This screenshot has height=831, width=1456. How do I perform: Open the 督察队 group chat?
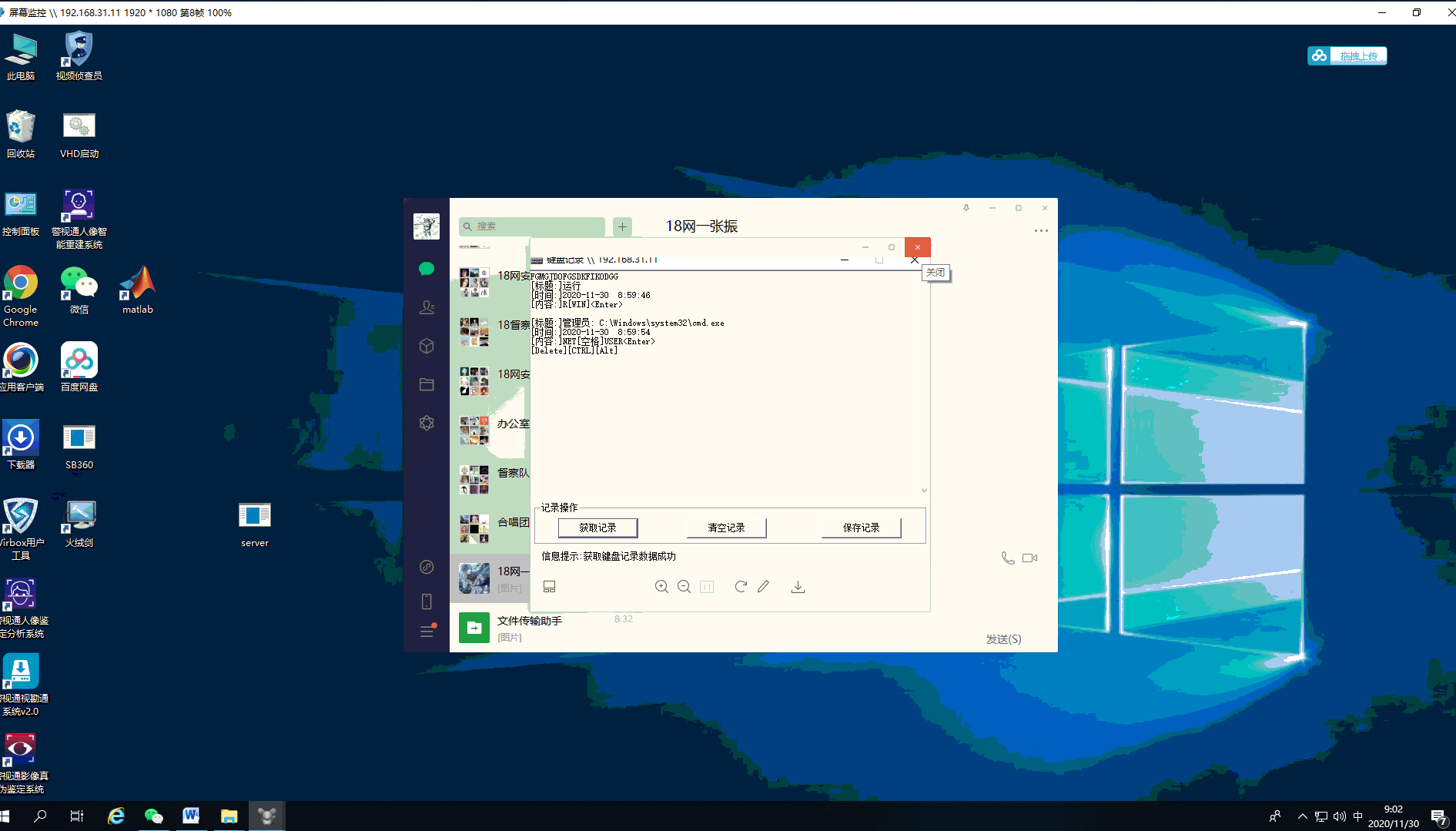pos(490,480)
